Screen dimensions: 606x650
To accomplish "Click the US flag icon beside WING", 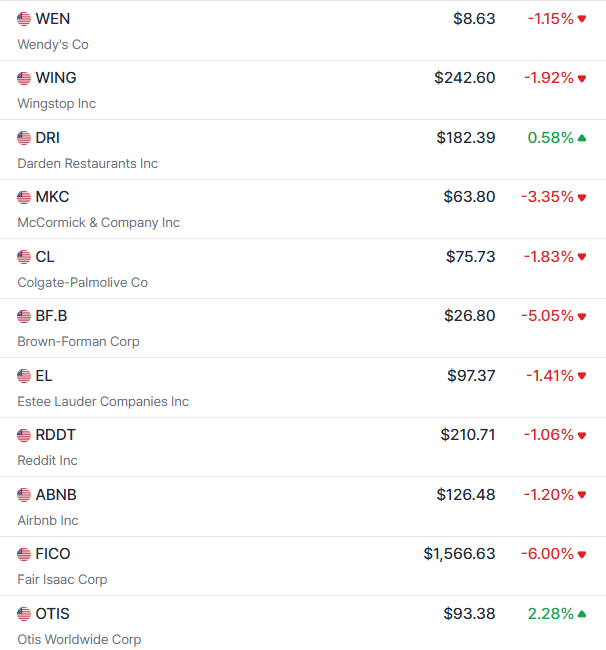I will pyautogui.click(x=24, y=78).
